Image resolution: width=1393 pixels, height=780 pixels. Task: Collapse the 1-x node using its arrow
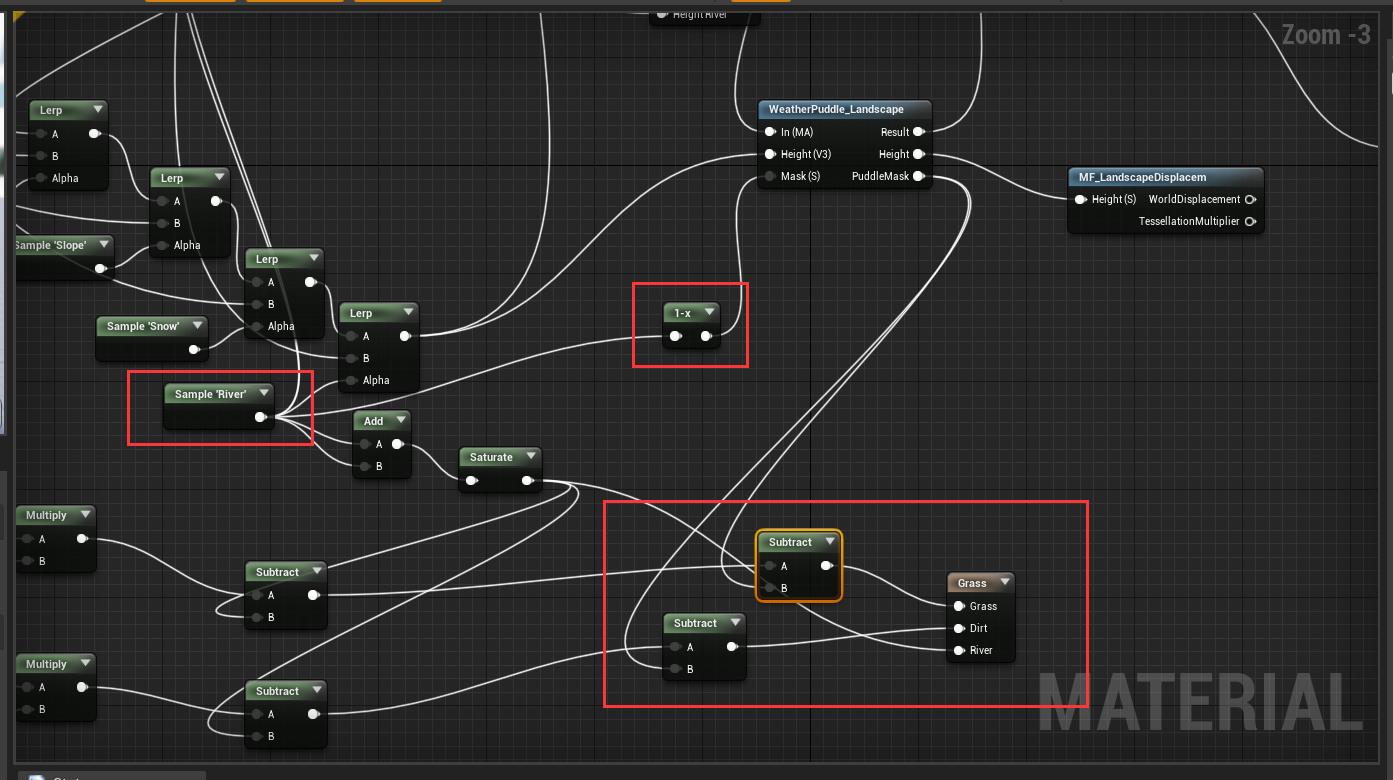point(709,312)
